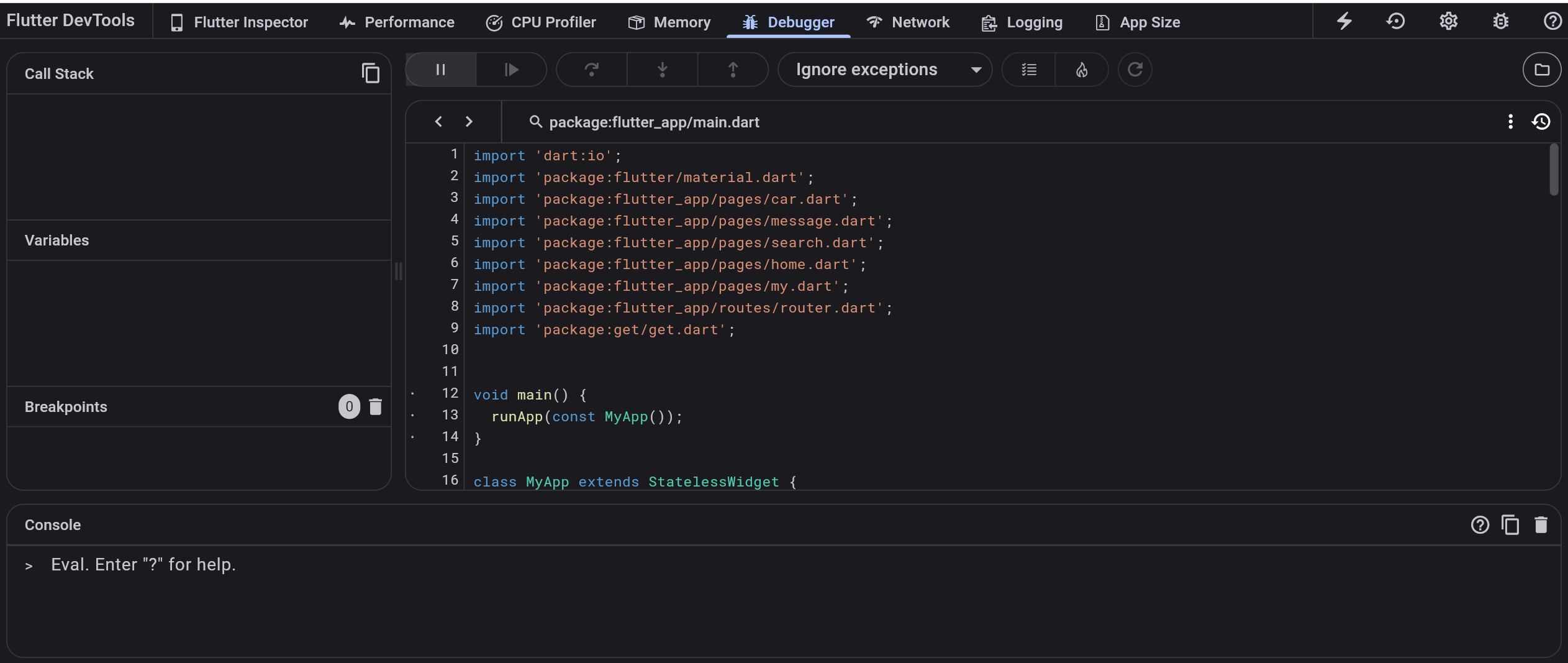
Task: Click StatelessWidget in class declaration
Action: [714, 482]
